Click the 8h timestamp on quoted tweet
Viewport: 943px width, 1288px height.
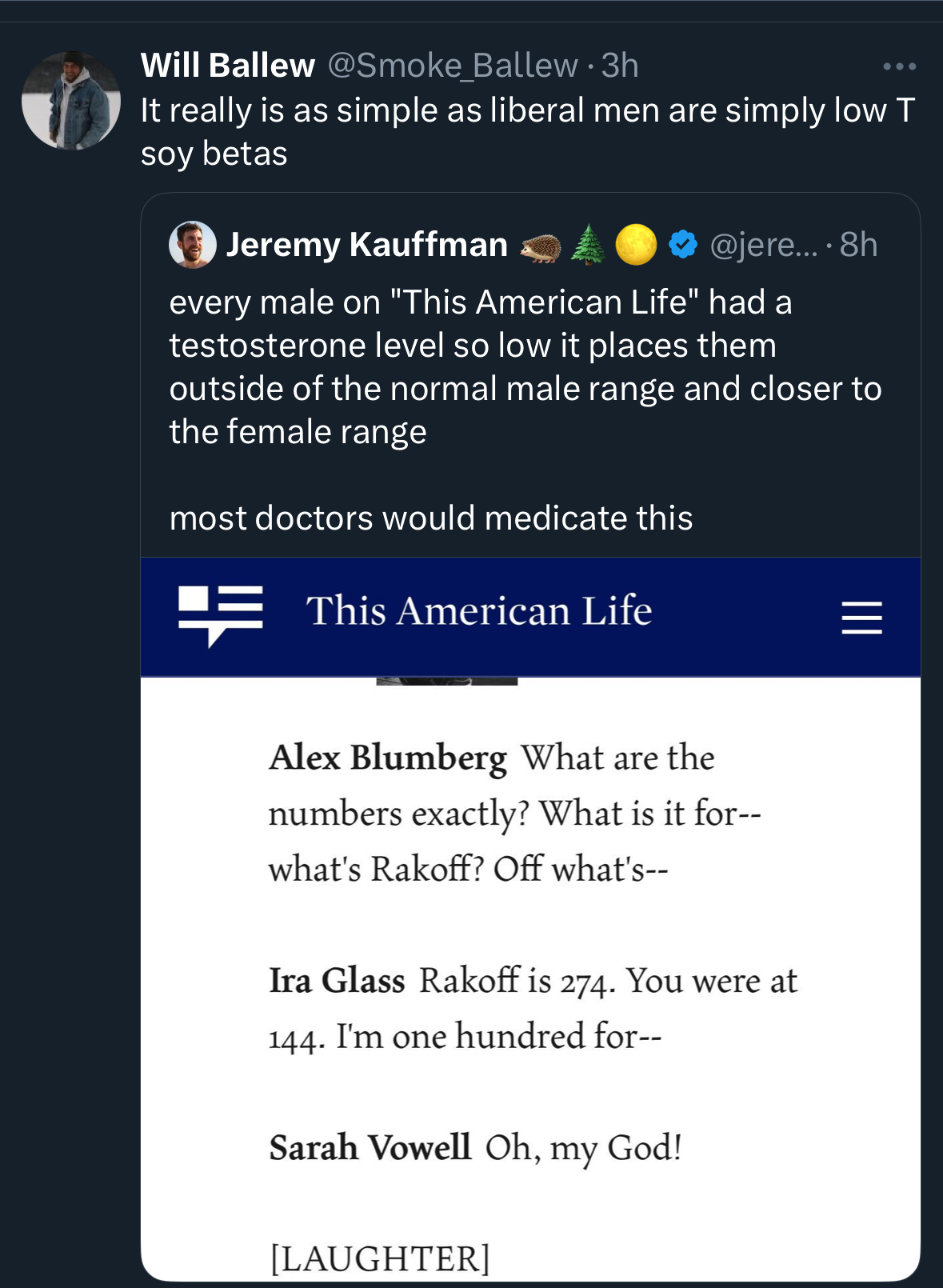click(x=858, y=245)
